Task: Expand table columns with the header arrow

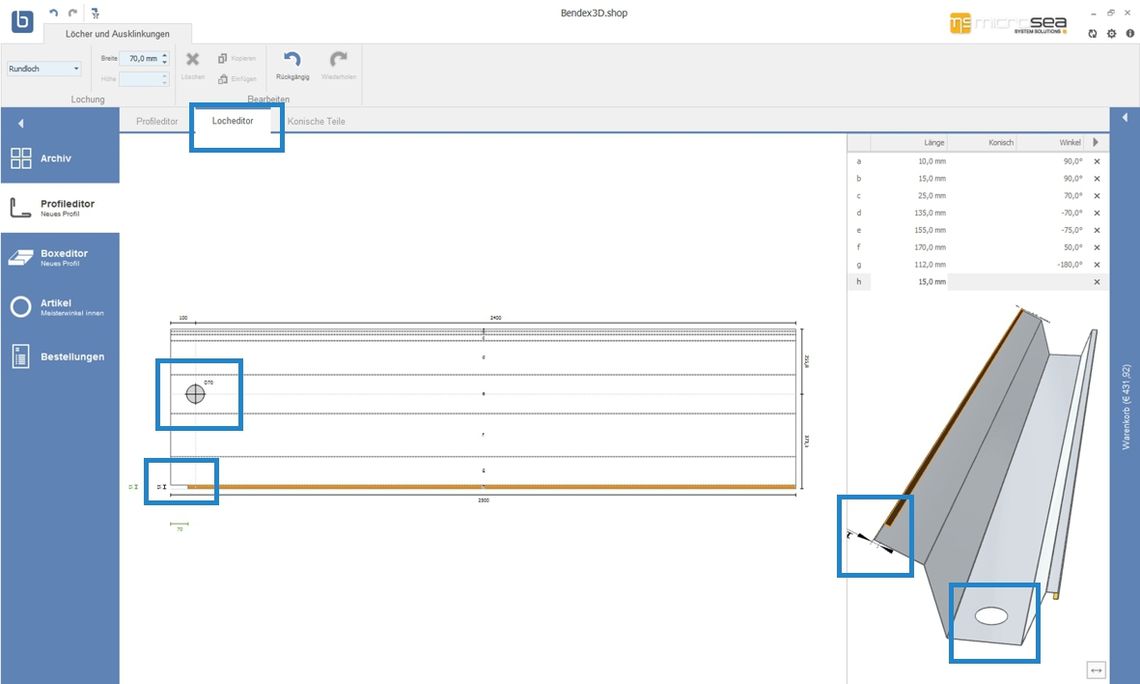Action: click(1096, 142)
